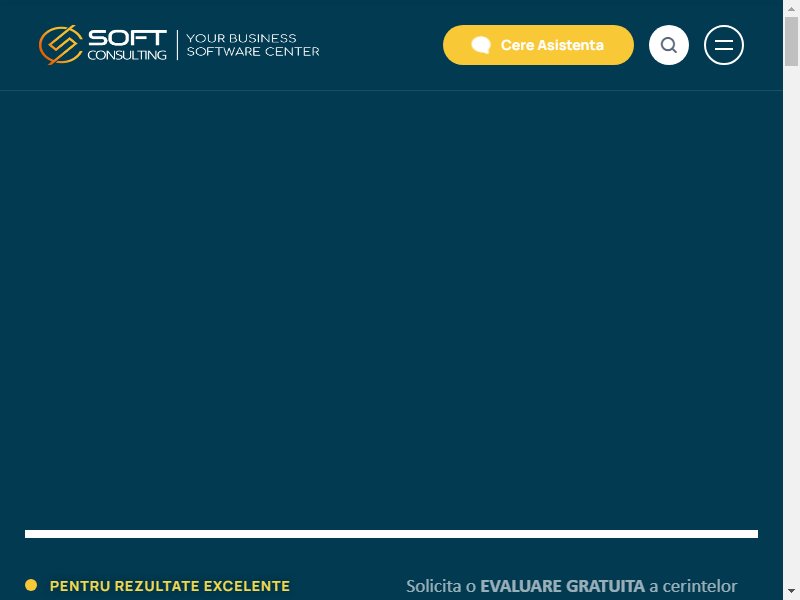The height and width of the screenshot is (600, 800).
Task: Click the page scrollbar down arrow
Action: coord(791,592)
